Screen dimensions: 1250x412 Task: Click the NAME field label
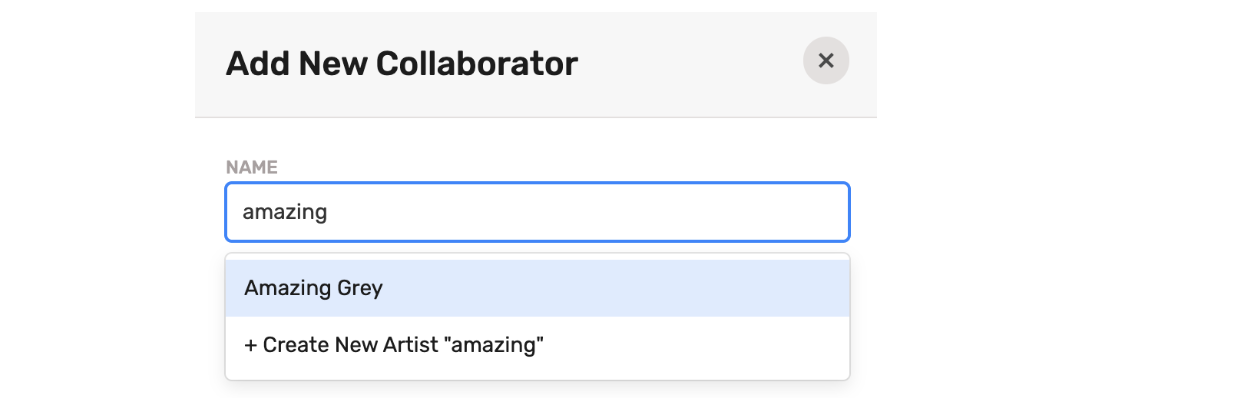click(x=251, y=167)
